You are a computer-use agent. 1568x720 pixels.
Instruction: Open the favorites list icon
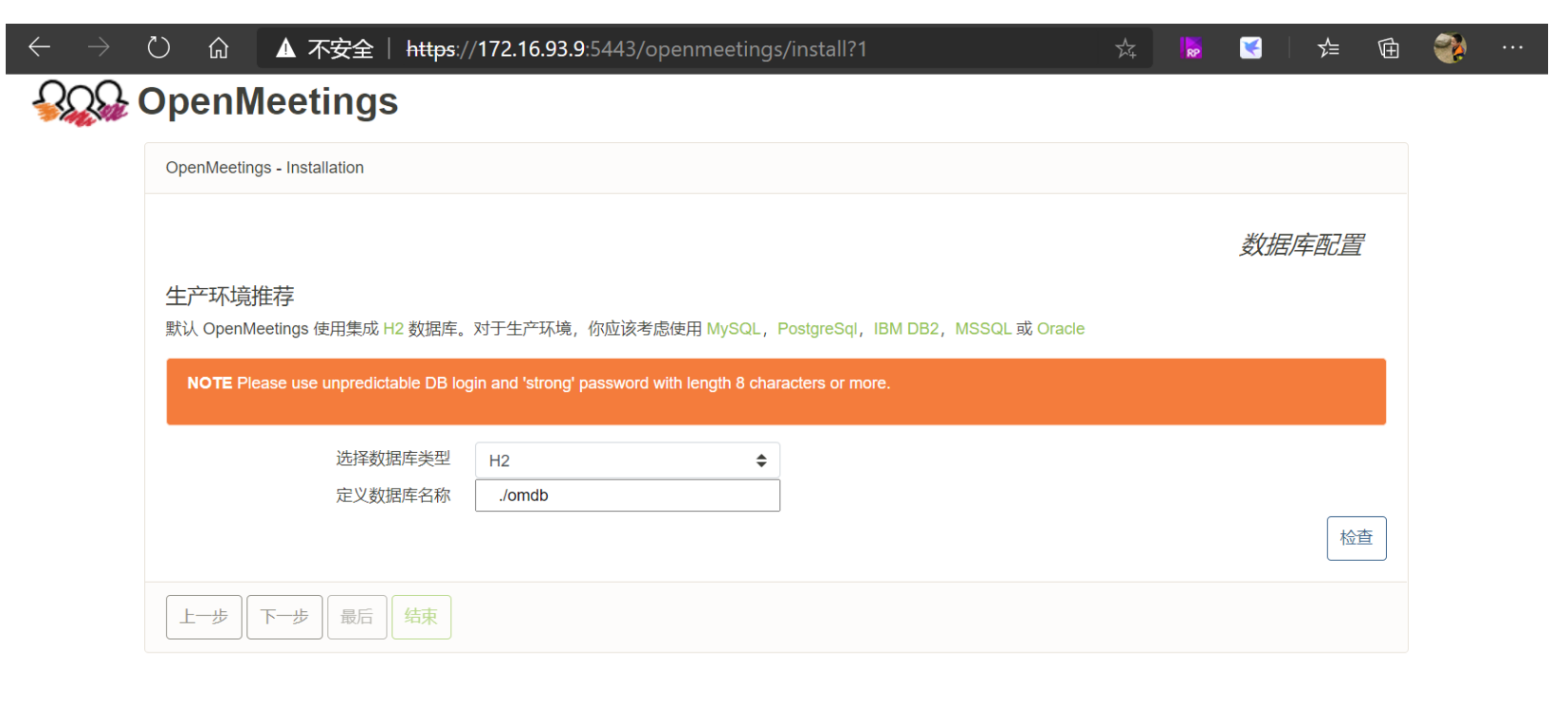tap(1328, 48)
